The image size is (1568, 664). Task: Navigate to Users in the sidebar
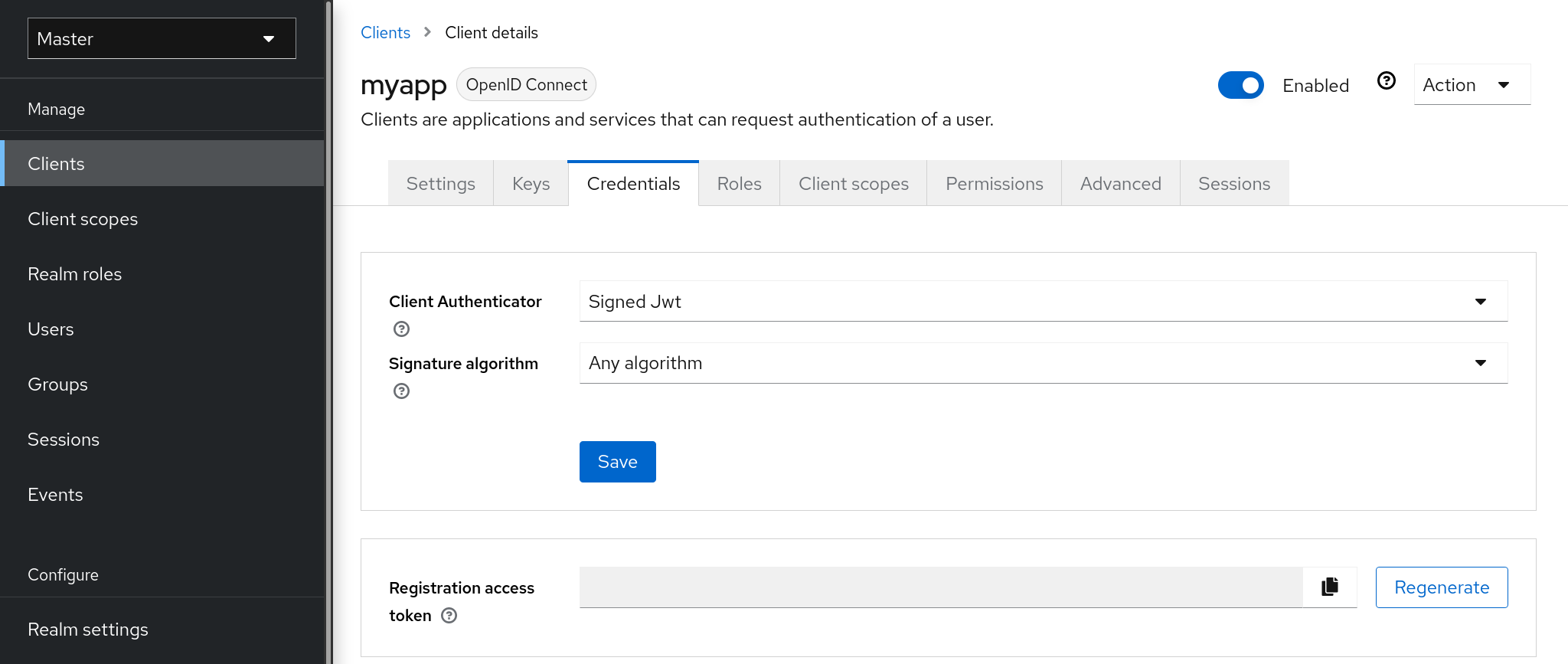point(51,329)
